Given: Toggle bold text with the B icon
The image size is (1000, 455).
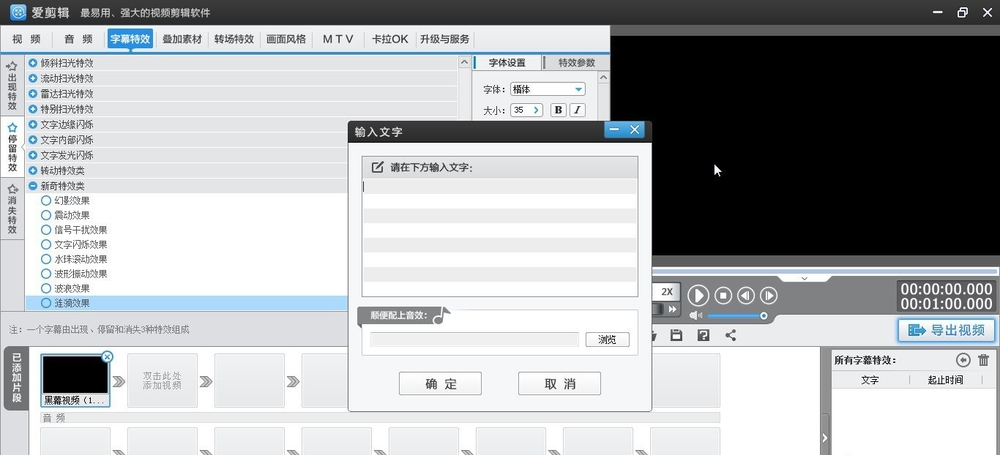Looking at the screenshot, I should (x=559, y=110).
